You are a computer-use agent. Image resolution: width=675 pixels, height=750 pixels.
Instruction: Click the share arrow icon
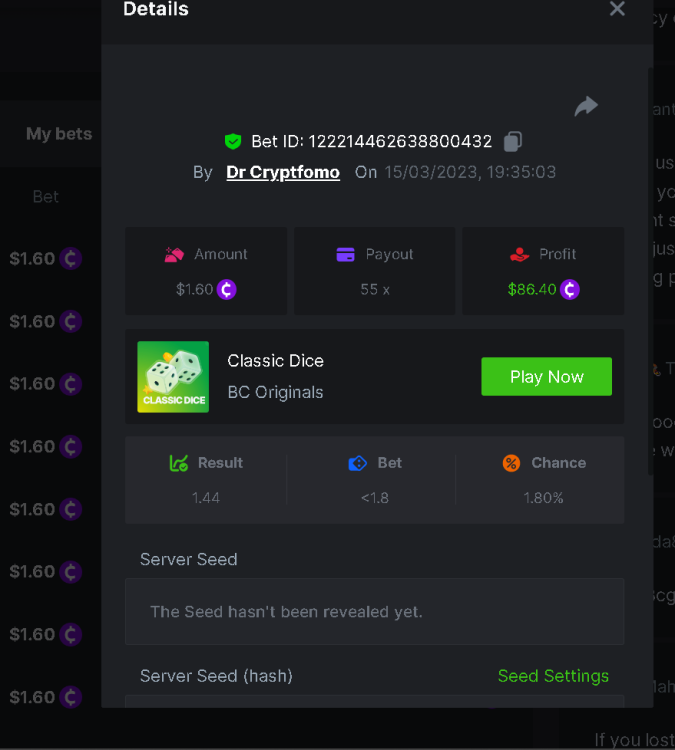tap(586, 106)
